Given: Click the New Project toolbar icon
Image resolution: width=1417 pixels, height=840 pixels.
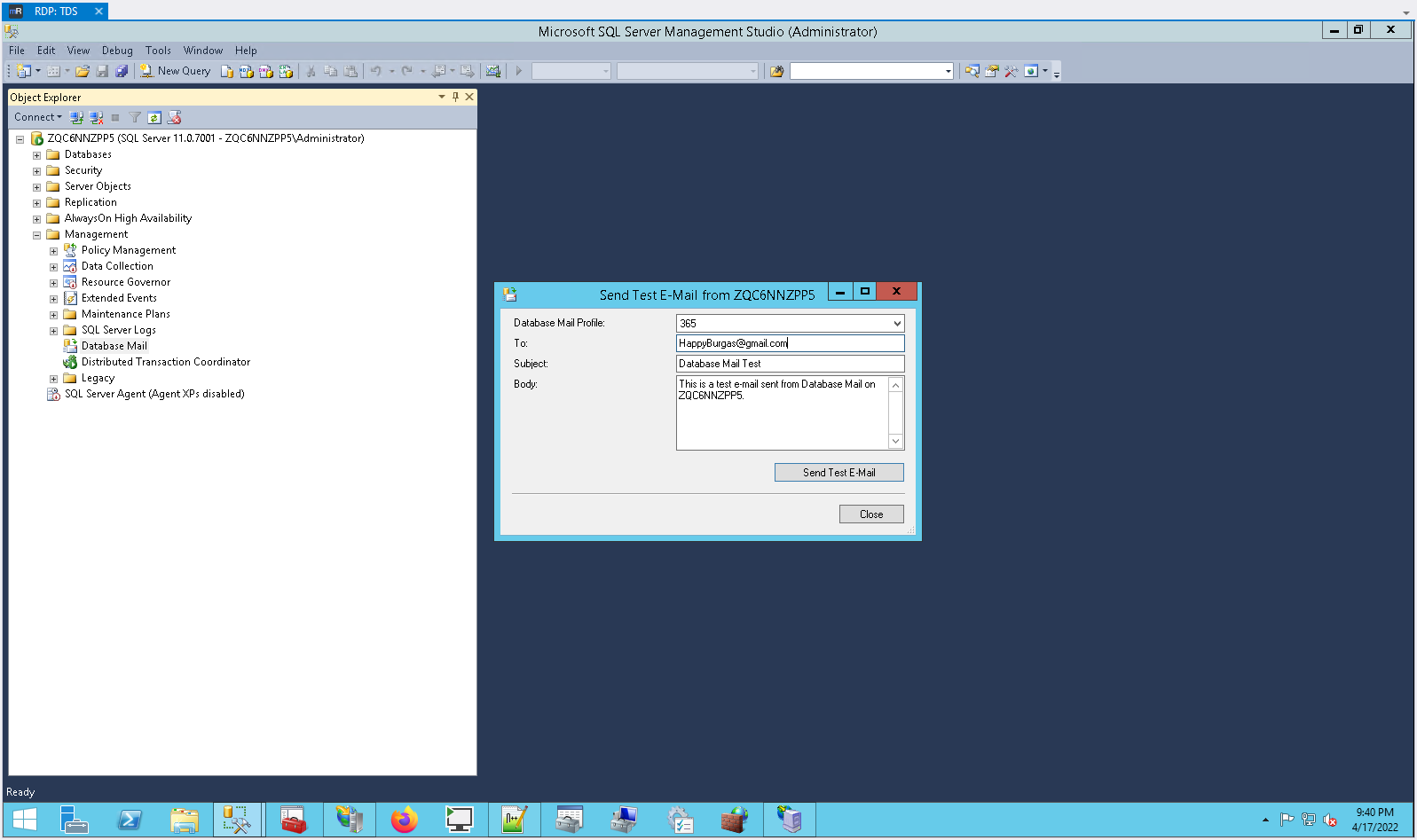Looking at the screenshot, I should pos(24,71).
